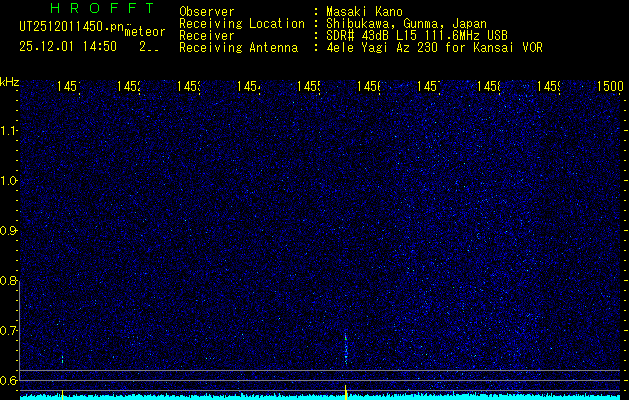Select the 1.1 kHz frequency tick
Viewport: 629px width, 400px height.
(x=9, y=130)
